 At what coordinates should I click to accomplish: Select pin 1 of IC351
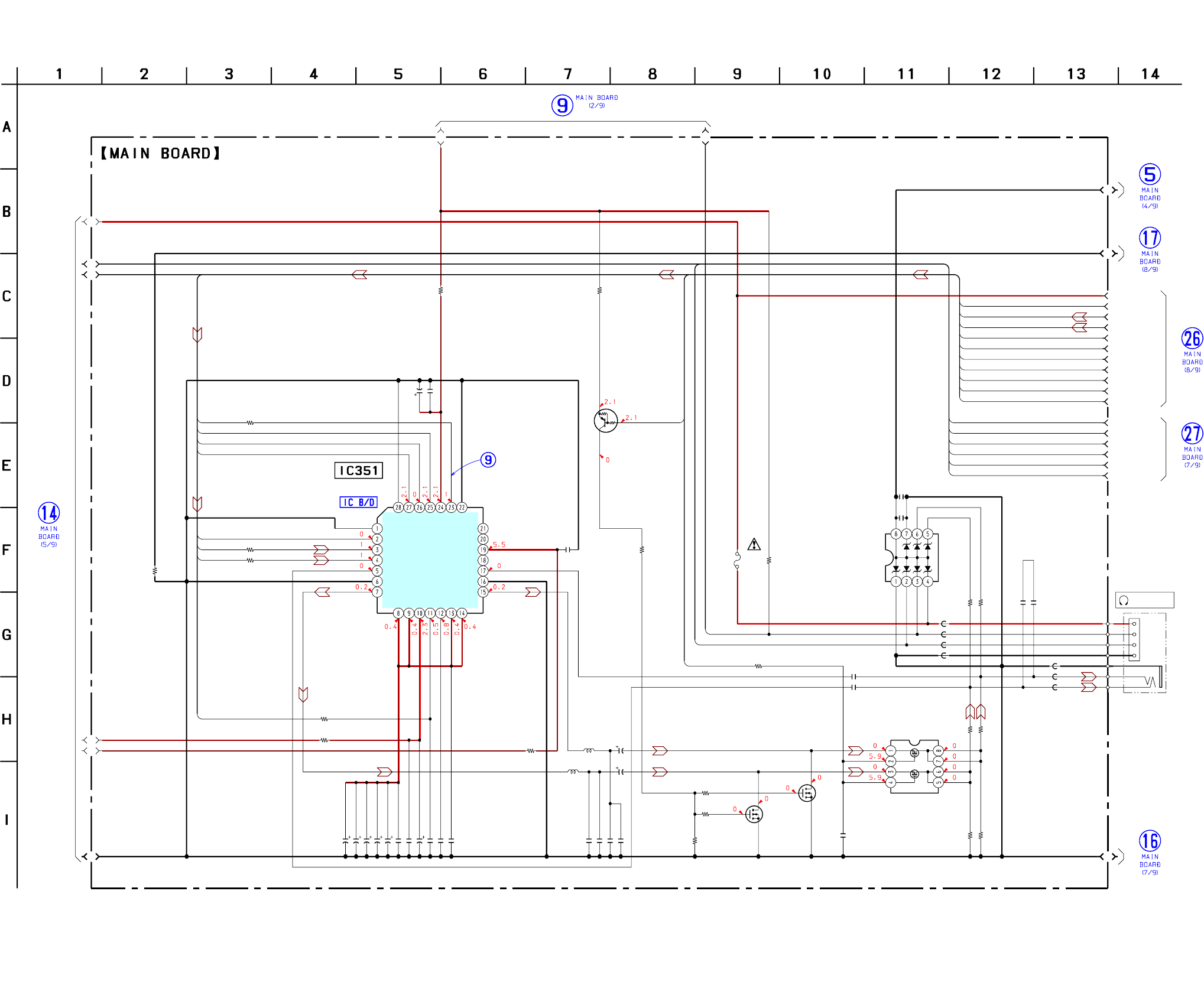(377, 528)
